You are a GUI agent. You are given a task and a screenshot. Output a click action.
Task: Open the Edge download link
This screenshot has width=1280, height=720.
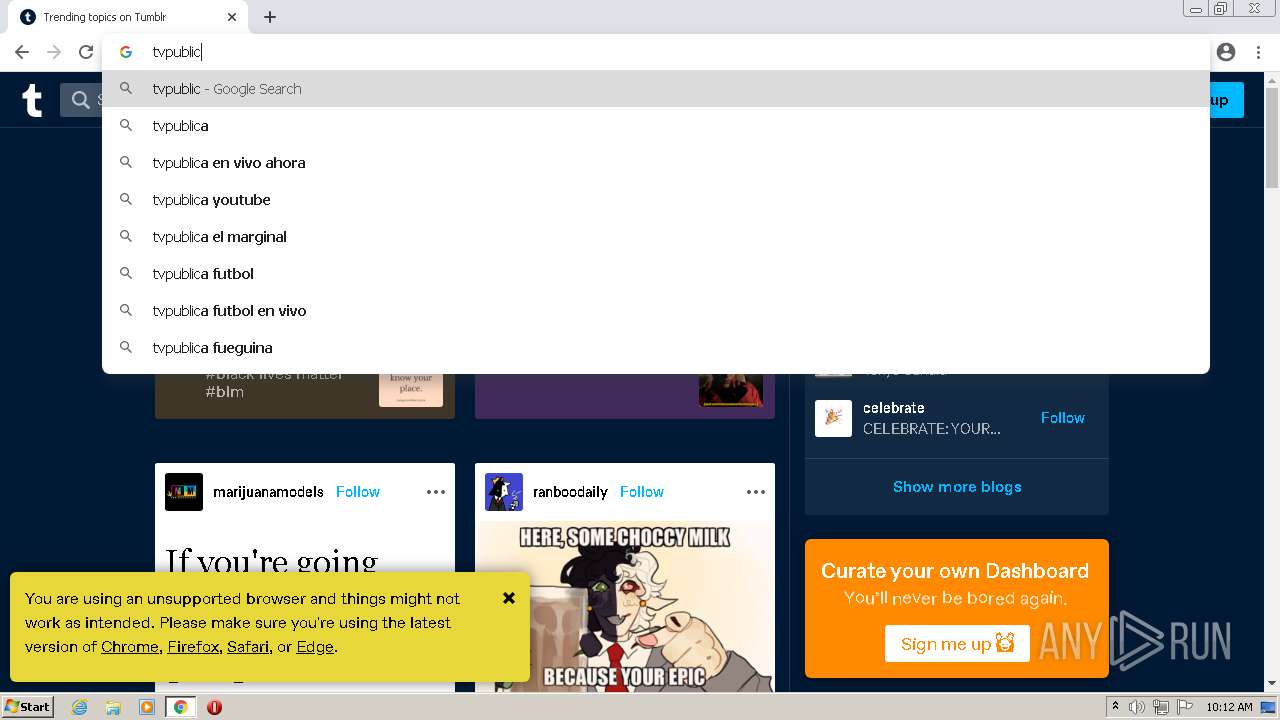(x=315, y=647)
